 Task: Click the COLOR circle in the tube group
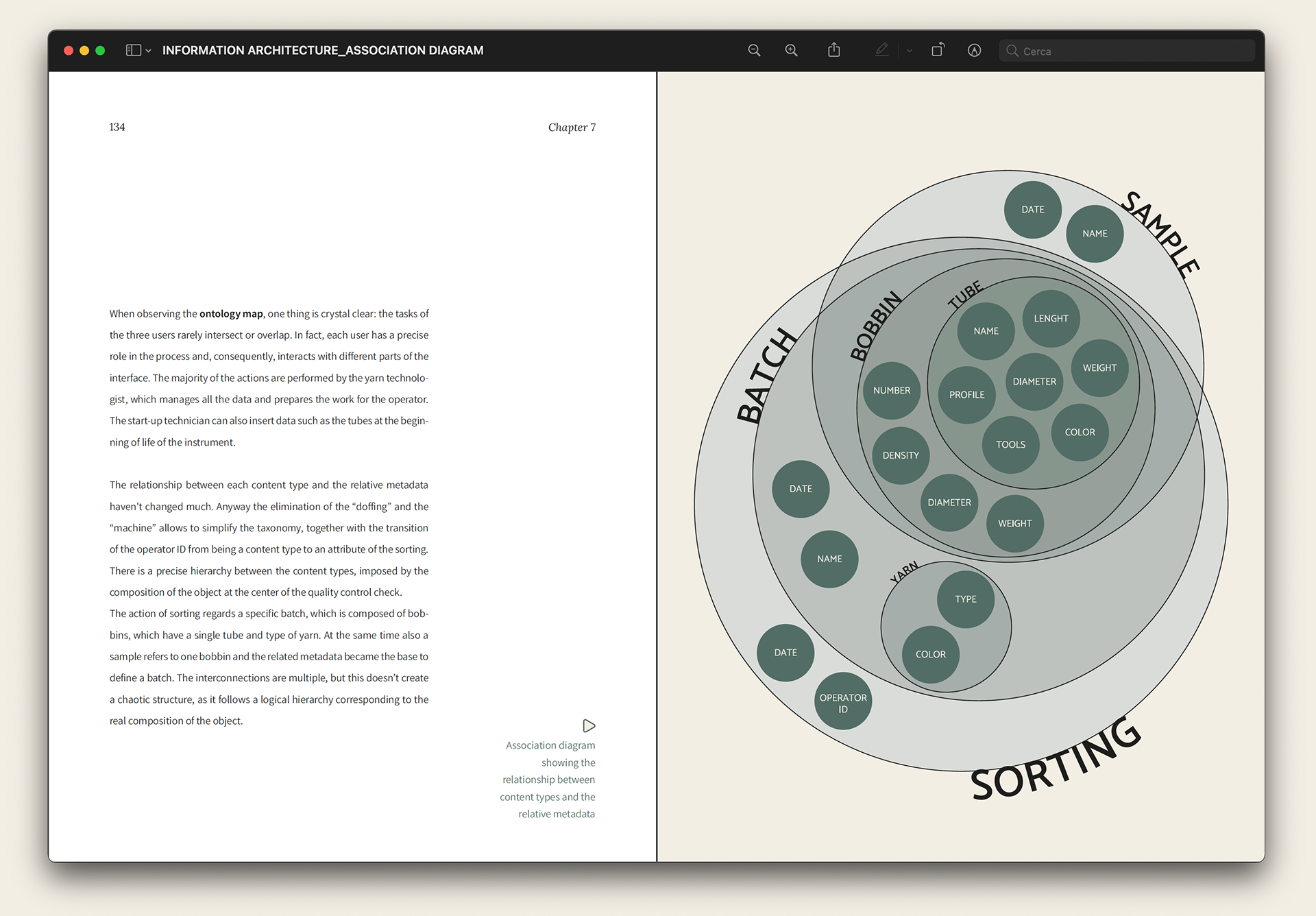point(1080,432)
